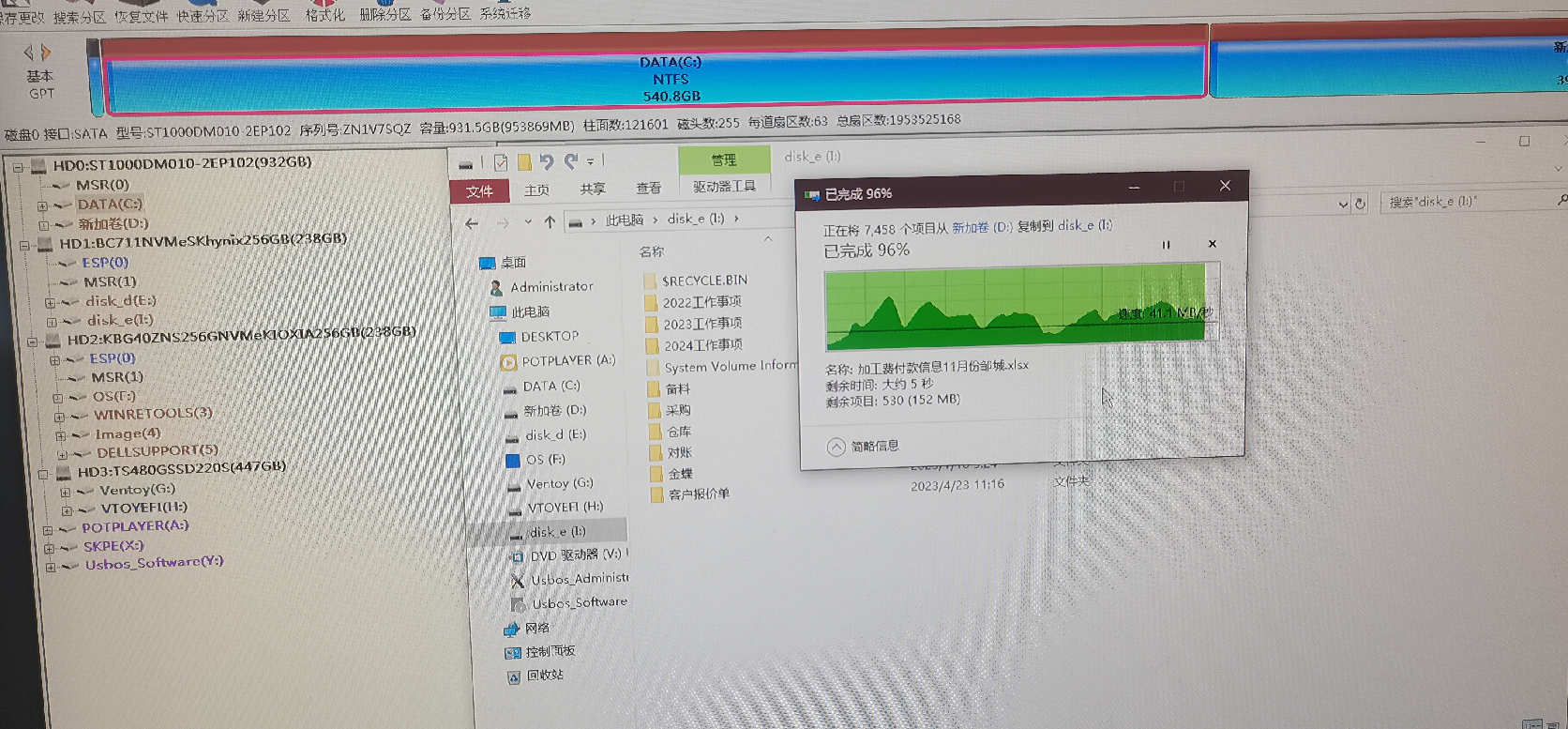
Task: Pause the file copy operation
Action: pyautogui.click(x=1167, y=245)
